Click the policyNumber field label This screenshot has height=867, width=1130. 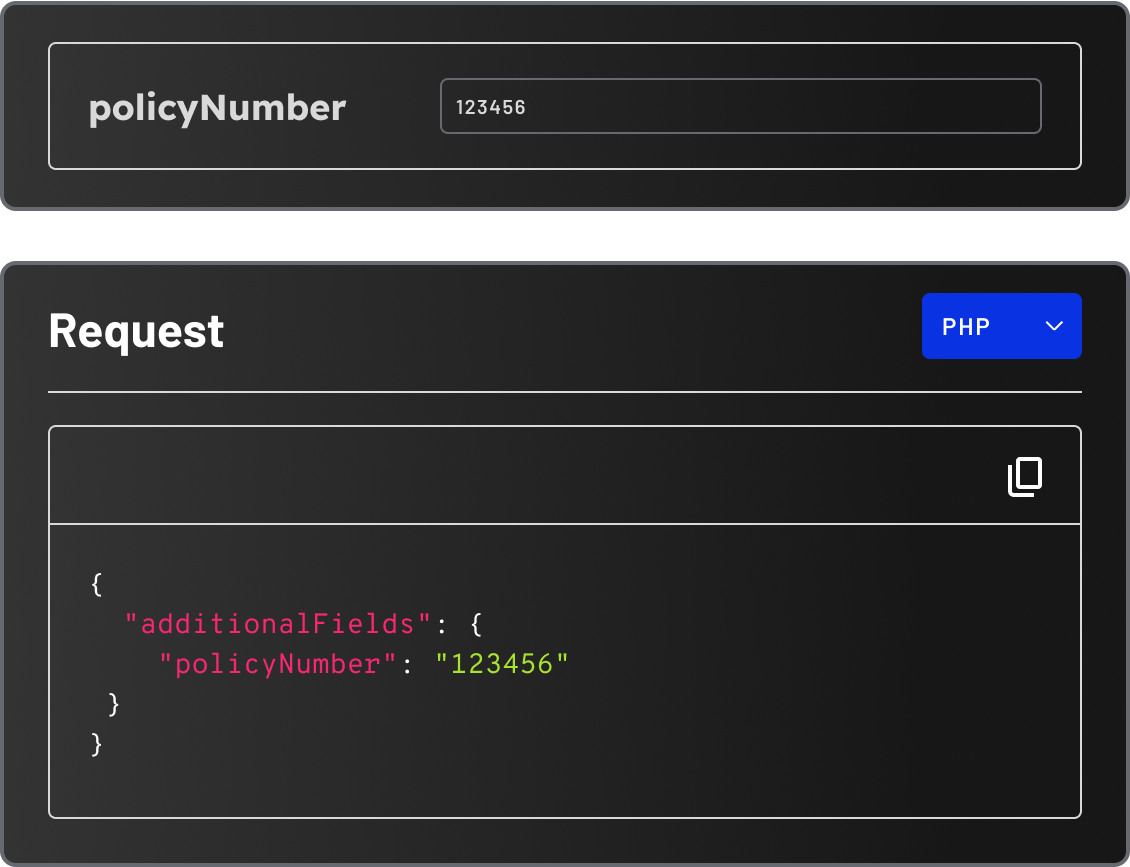217,107
